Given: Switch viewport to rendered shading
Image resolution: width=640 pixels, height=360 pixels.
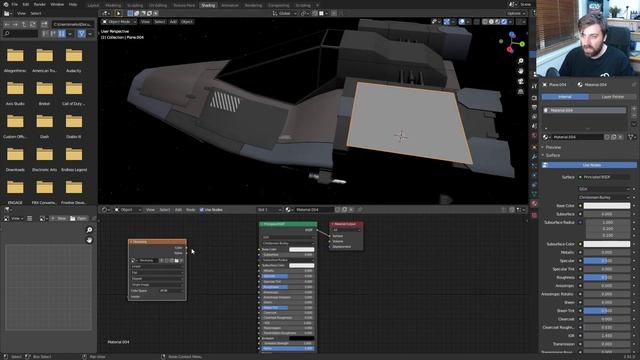Looking at the screenshot, I should click(x=504, y=22).
